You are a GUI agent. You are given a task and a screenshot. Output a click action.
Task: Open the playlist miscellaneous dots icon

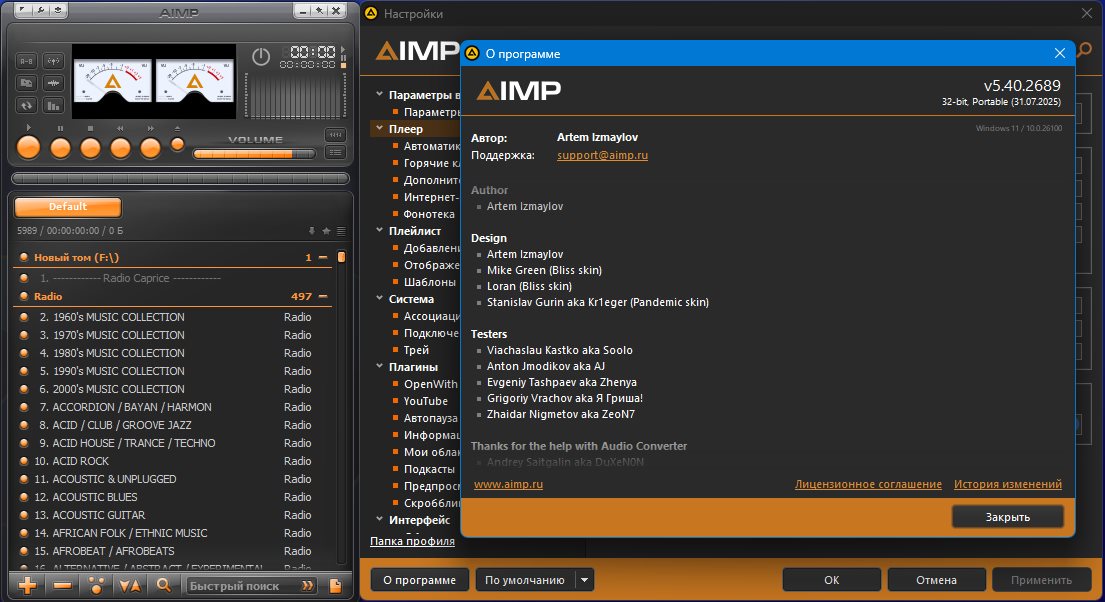point(97,585)
